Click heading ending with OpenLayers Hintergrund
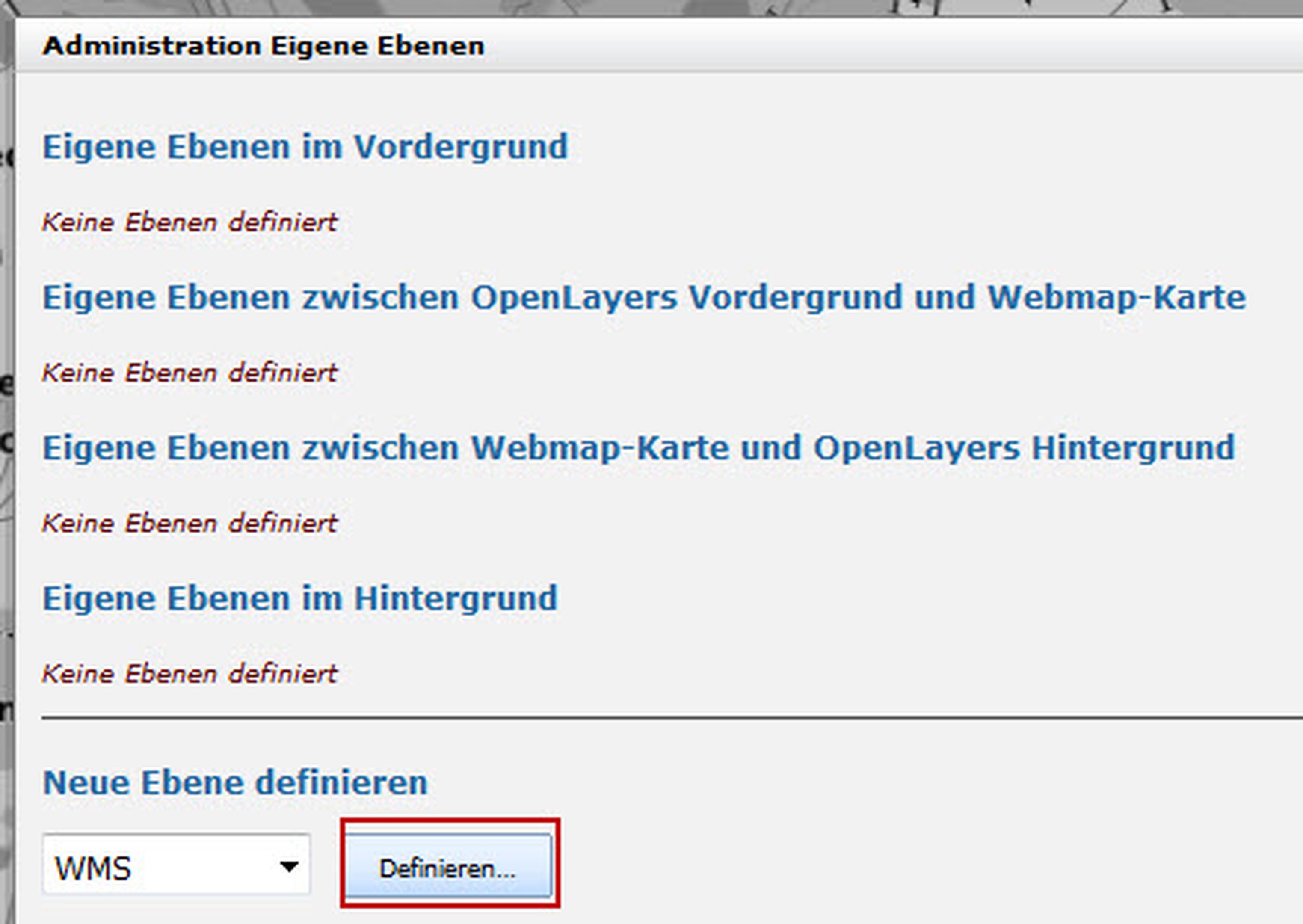This screenshot has height=924, width=1303. 638,448
